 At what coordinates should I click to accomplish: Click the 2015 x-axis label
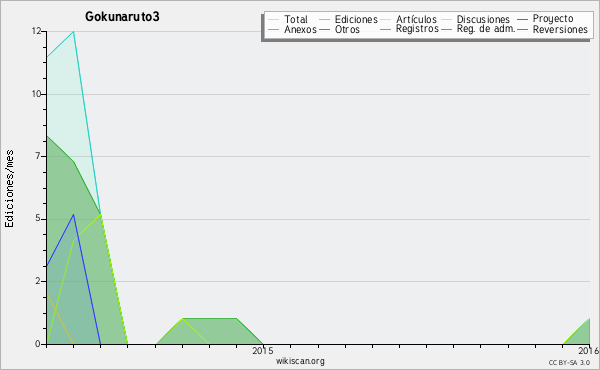click(263, 351)
